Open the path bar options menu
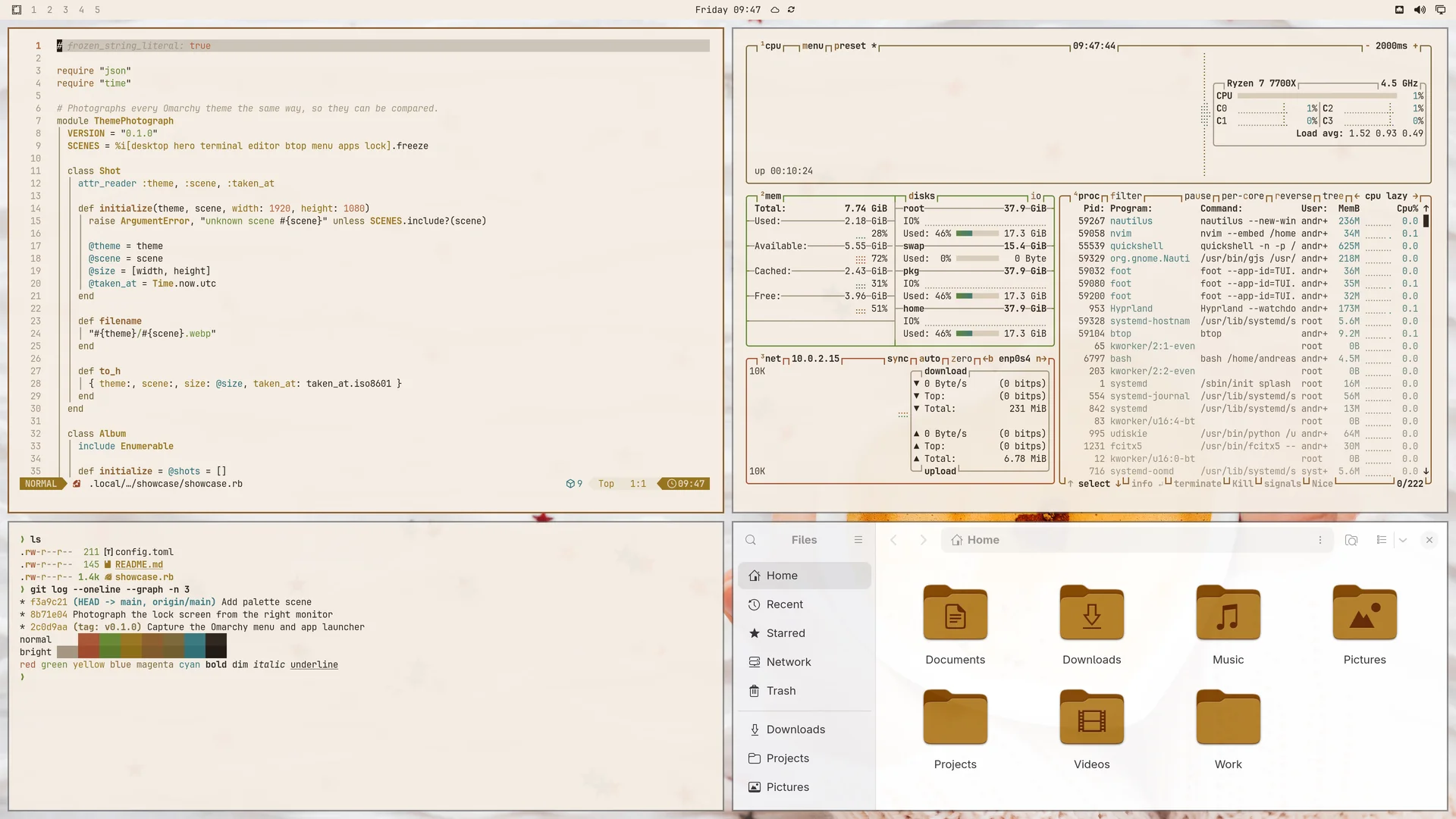This screenshot has height=819, width=1456. click(x=1320, y=540)
